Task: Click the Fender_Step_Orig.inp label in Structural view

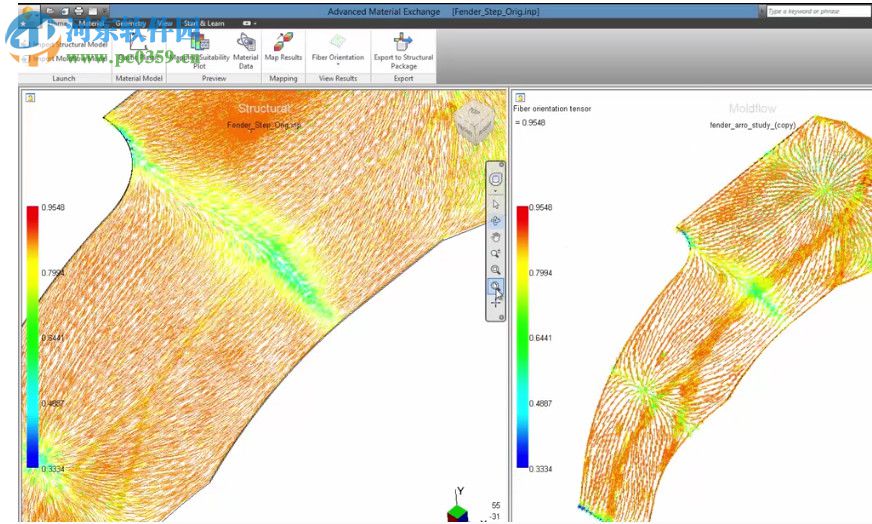Action: coord(264,125)
